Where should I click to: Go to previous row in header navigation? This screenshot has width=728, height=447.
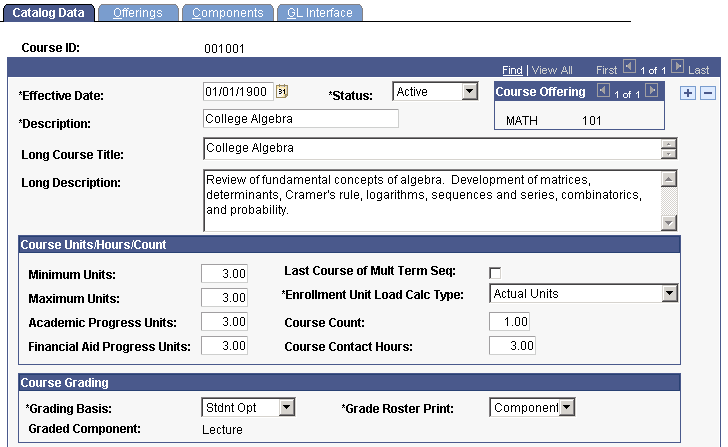pos(629,67)
